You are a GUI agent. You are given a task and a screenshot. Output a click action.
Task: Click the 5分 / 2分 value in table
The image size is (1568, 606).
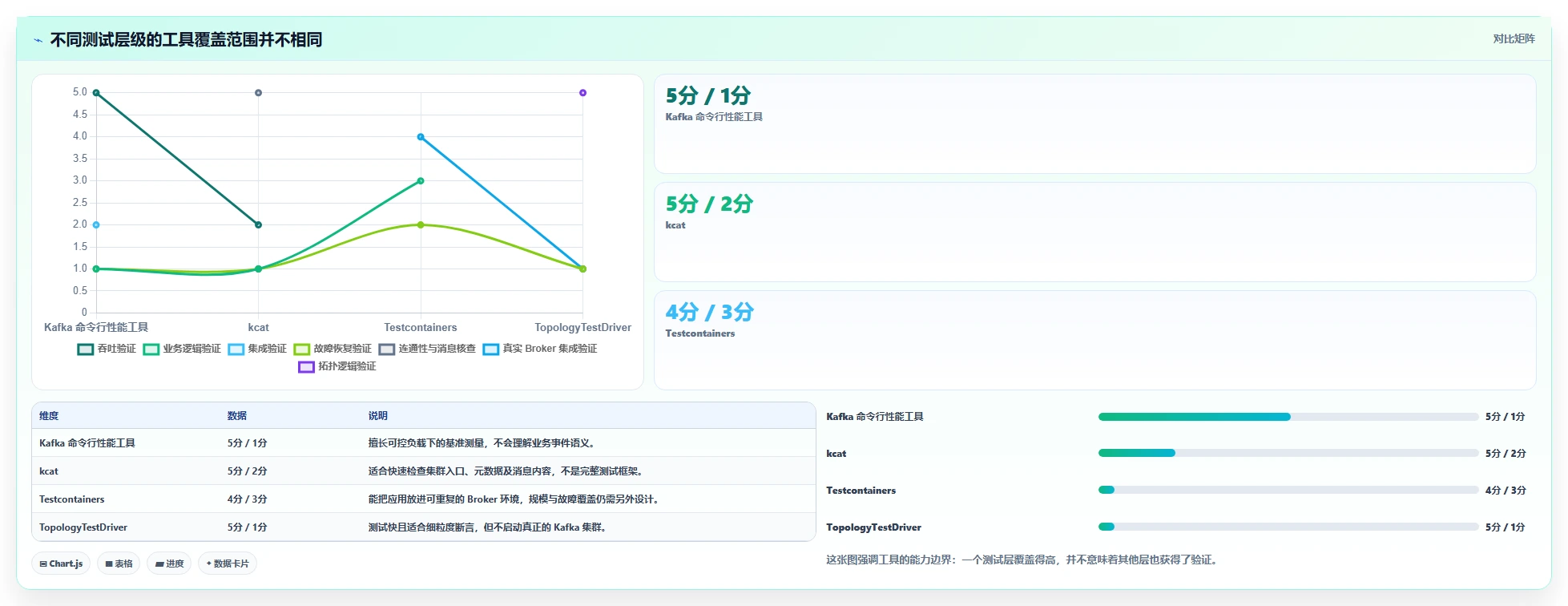coord(247,471)
